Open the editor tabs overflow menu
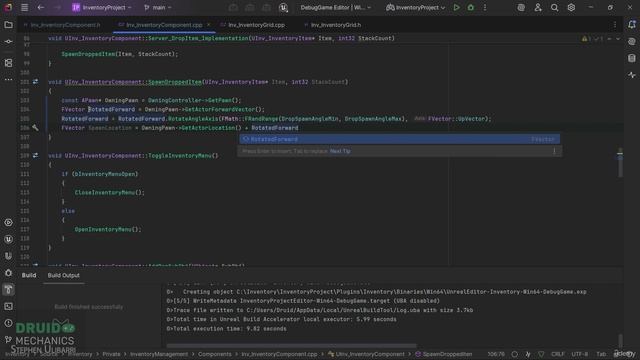The height and width of the screenshot is (360, 640). 615,25
